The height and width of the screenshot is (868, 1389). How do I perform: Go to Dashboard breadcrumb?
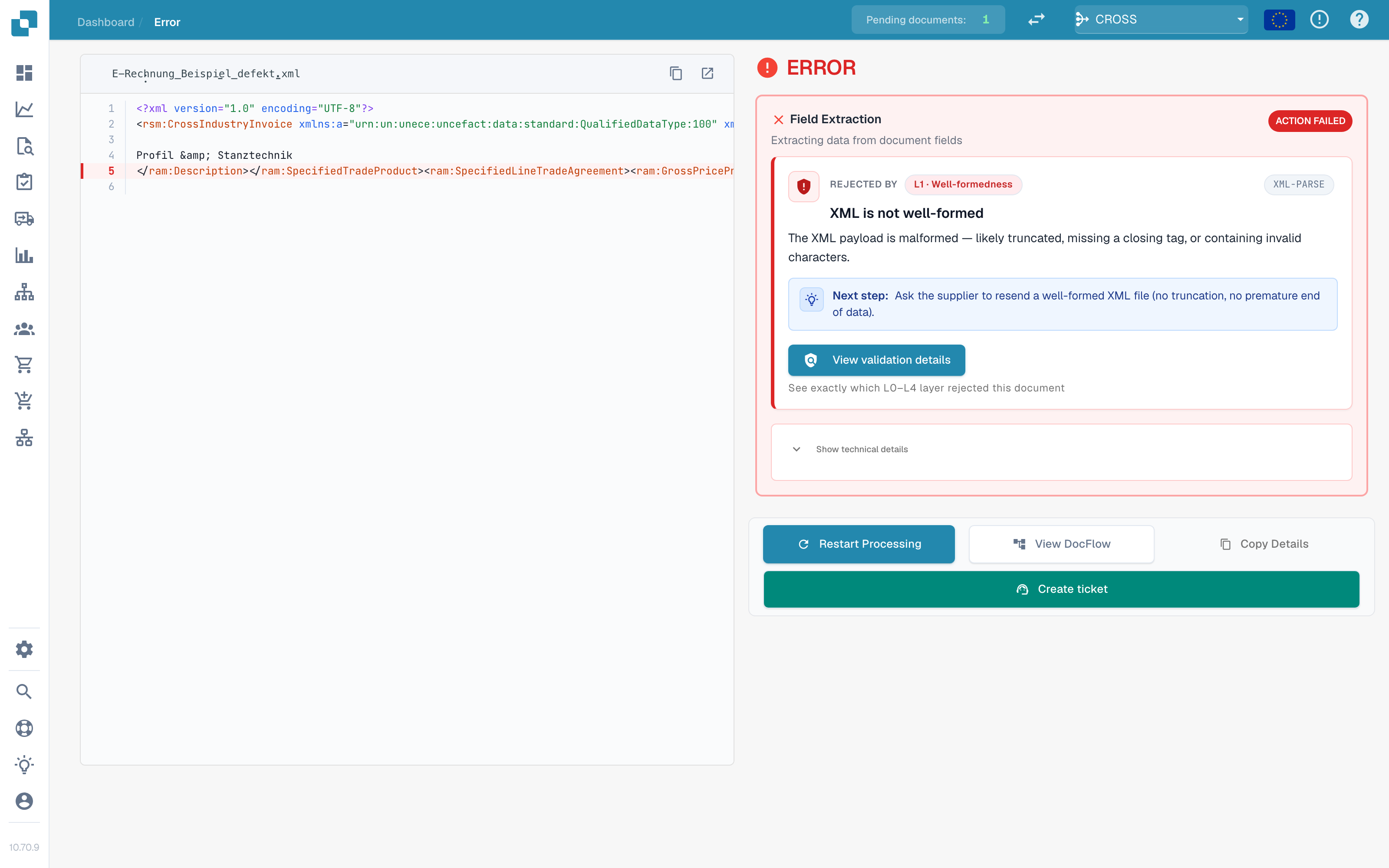[x=105, y=22]
